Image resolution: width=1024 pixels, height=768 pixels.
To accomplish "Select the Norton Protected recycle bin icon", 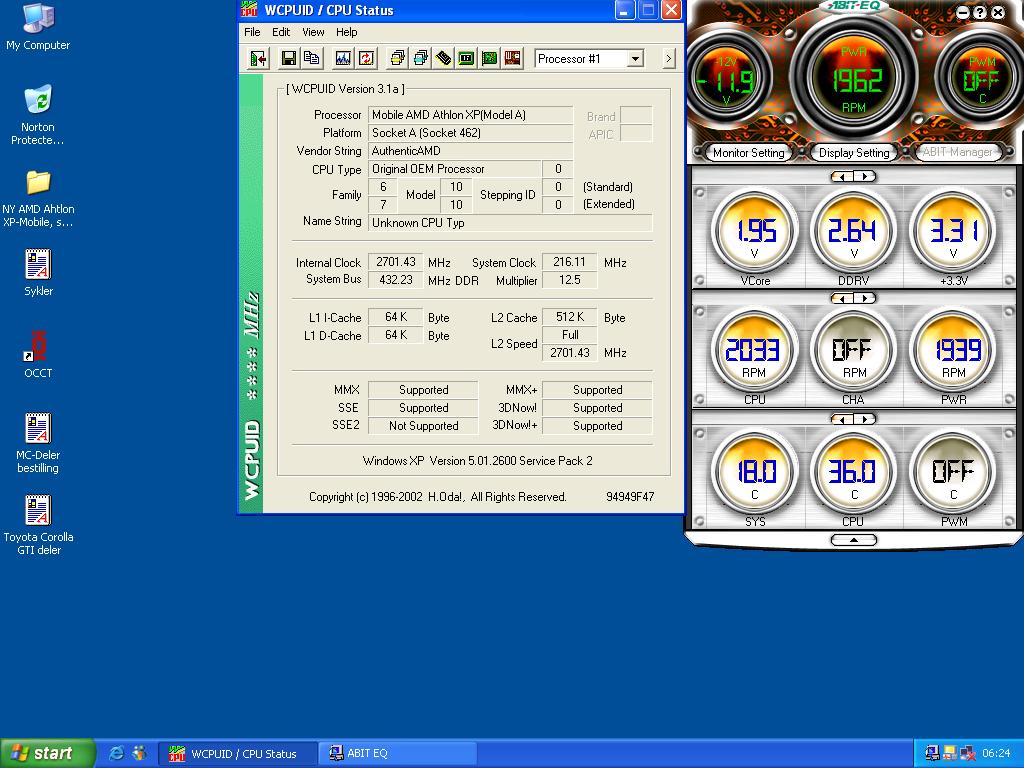I will pos(38,114).
